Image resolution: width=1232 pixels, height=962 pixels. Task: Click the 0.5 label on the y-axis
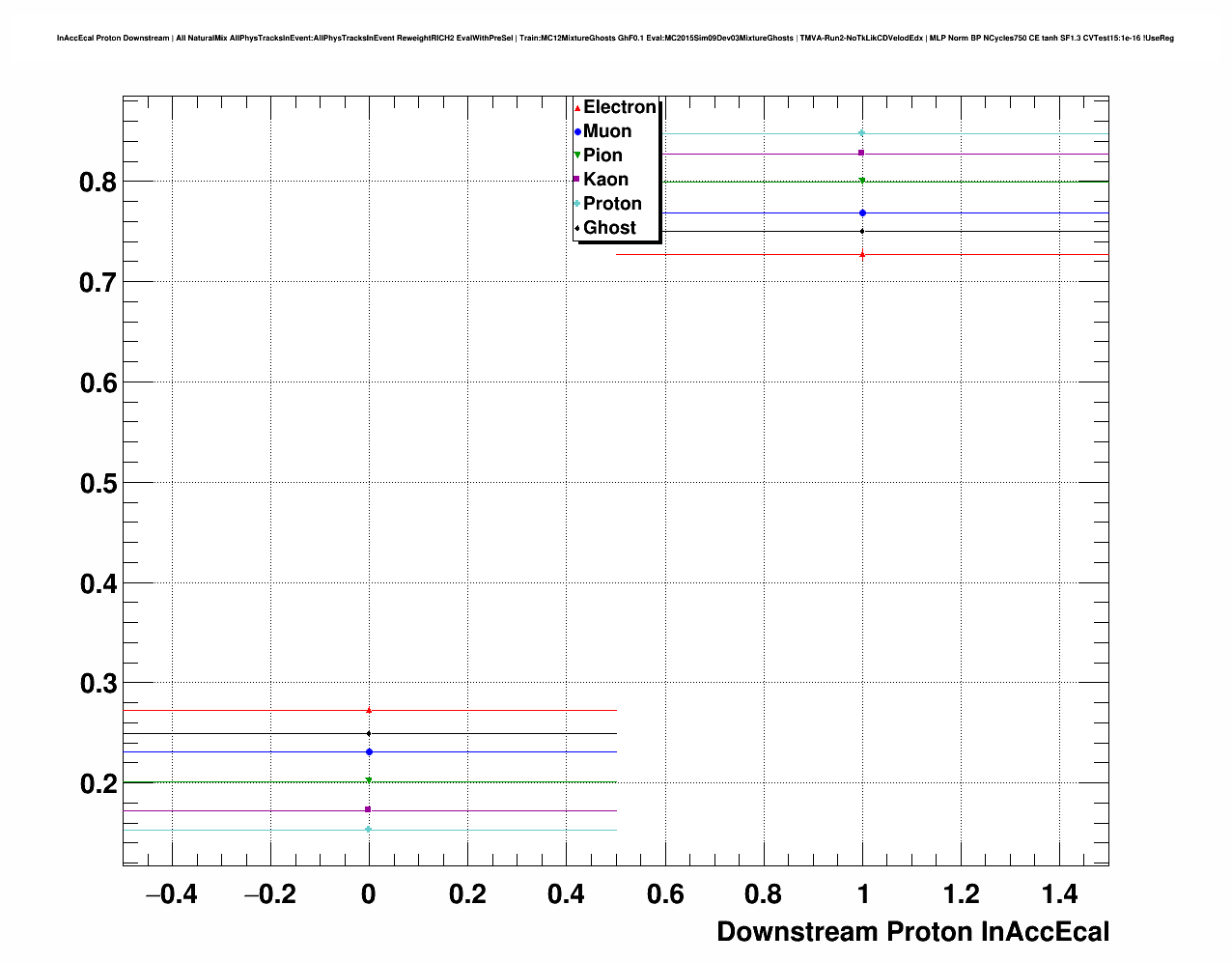click(98, 484)
